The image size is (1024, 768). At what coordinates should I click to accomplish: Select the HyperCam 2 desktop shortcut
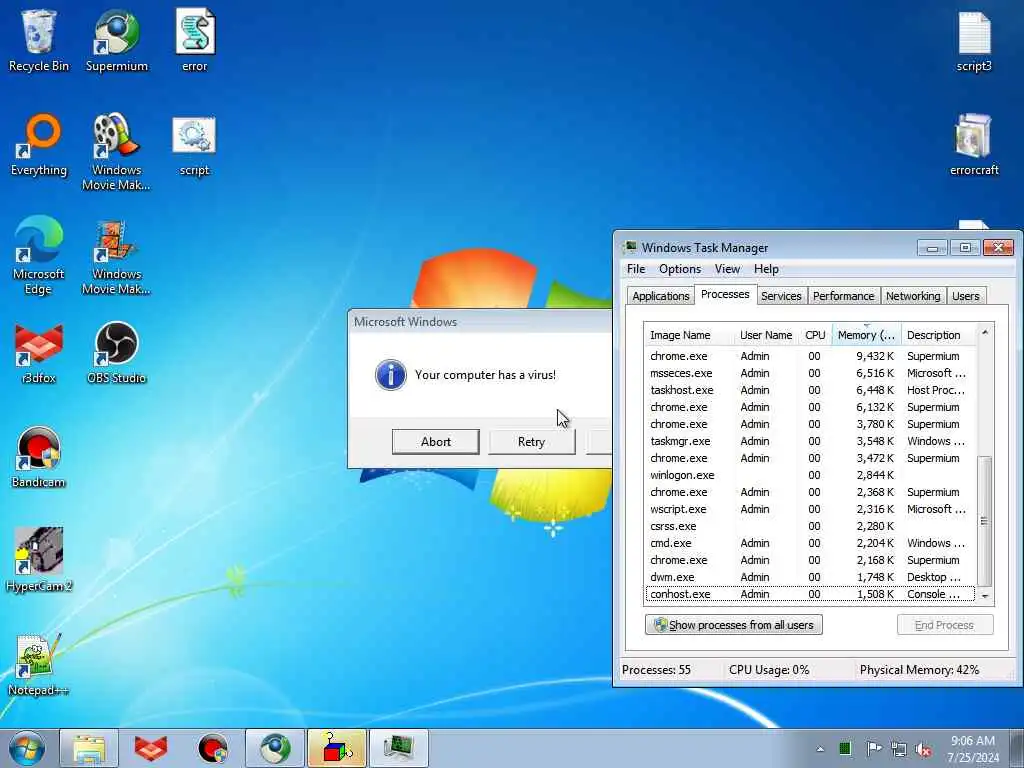pyautogui.click(x=39, y=560)
